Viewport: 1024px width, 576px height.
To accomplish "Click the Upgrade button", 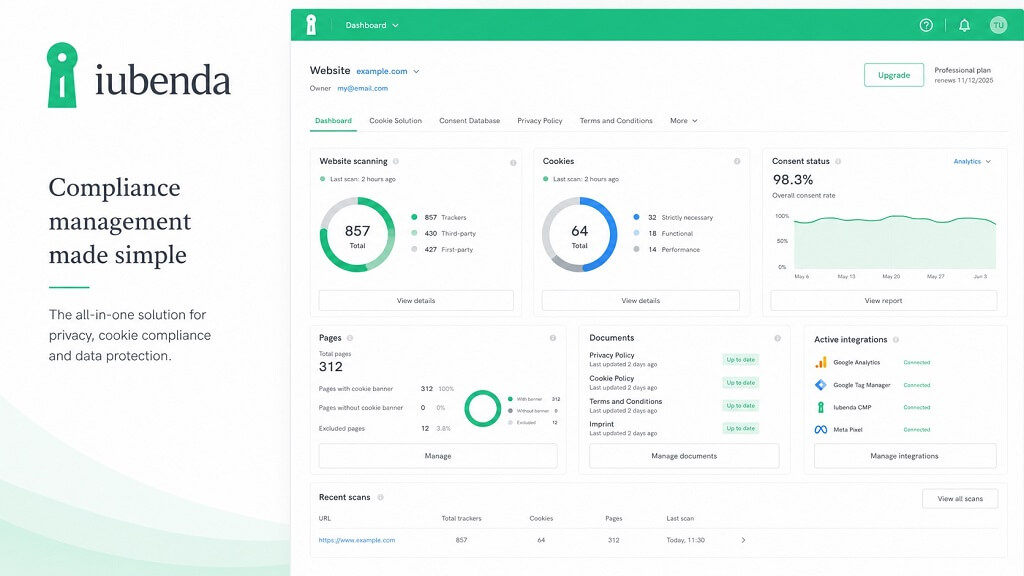I will 893,75.
